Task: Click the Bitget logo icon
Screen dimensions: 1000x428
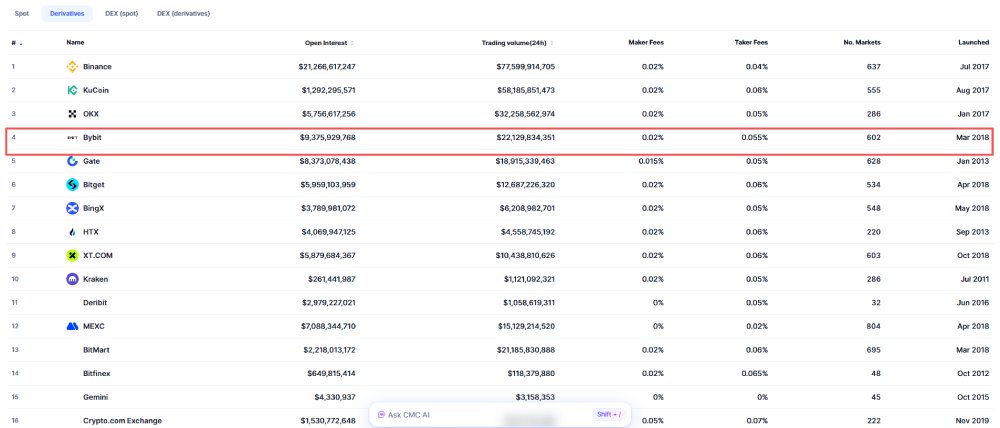Action: coord(72,185)
